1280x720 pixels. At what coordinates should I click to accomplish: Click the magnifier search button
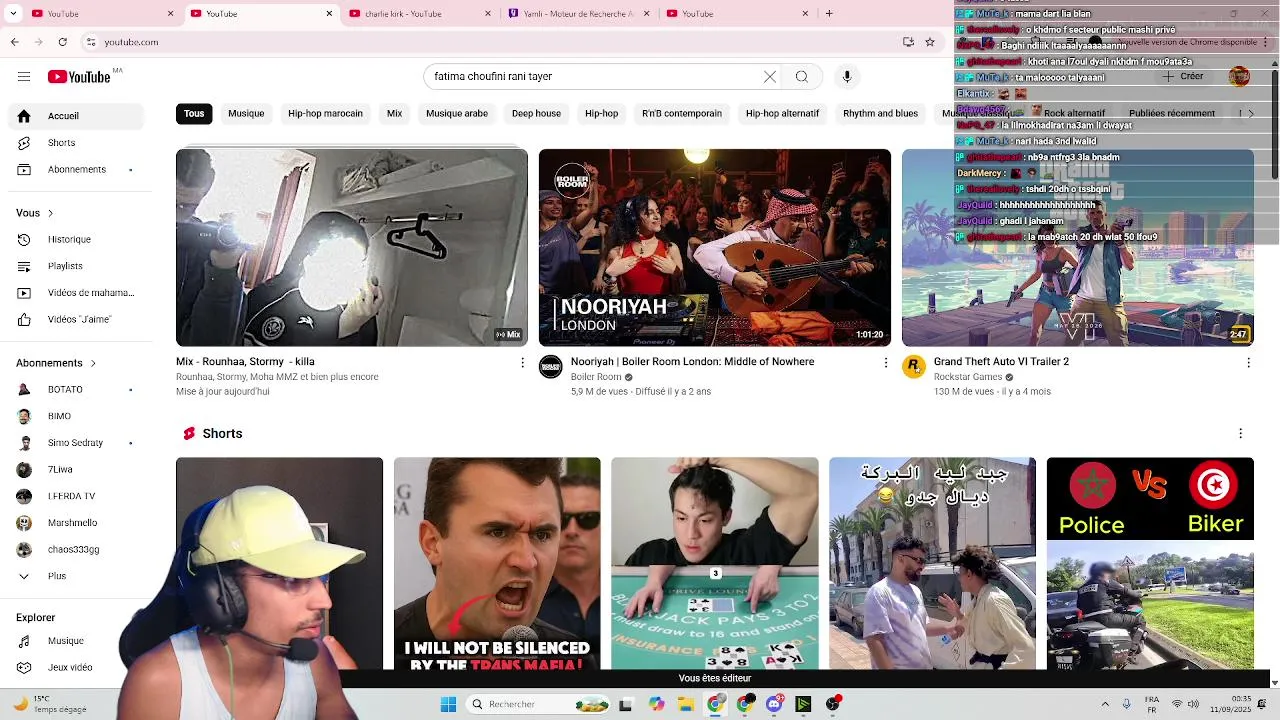pyautogui.click(x=802, y=77)
